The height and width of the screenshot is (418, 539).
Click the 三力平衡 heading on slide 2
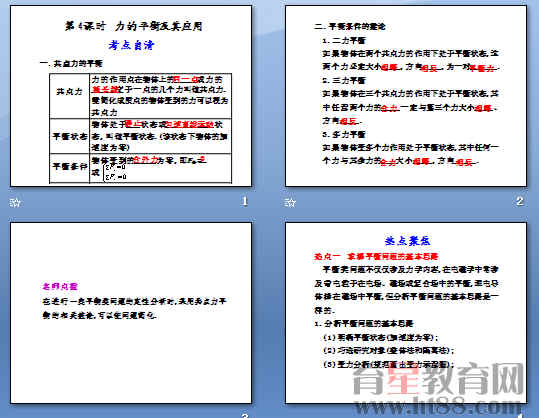pos(344,80)
